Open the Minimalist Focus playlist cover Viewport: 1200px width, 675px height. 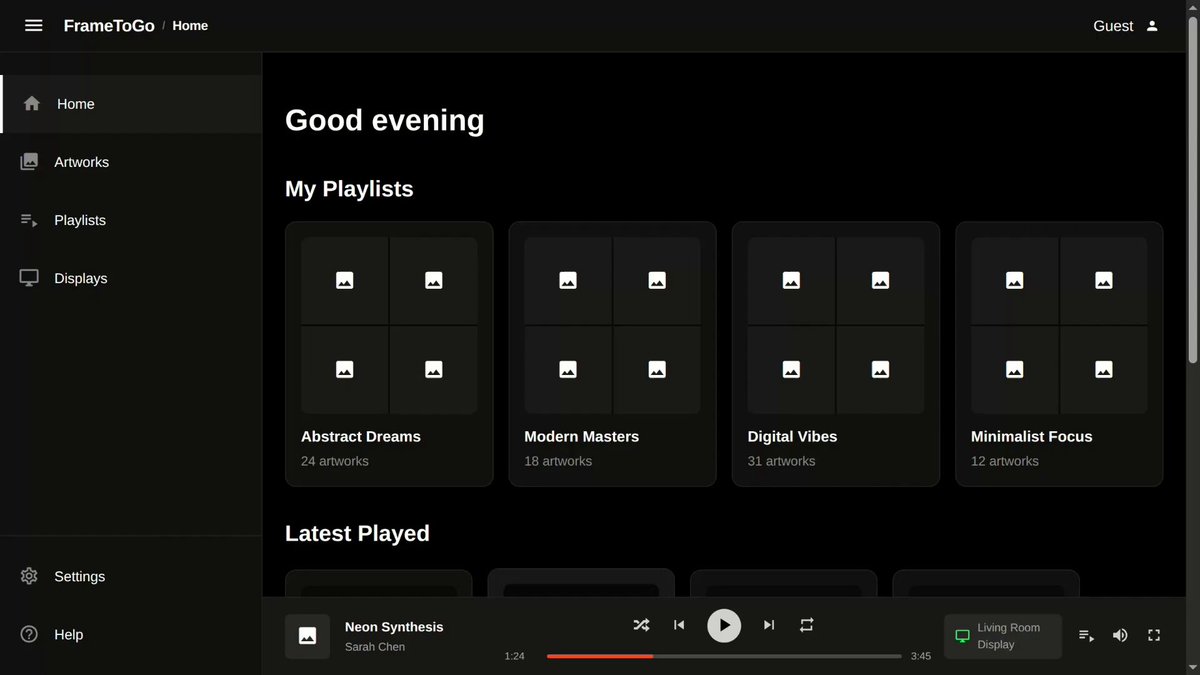coord(1059,326)
